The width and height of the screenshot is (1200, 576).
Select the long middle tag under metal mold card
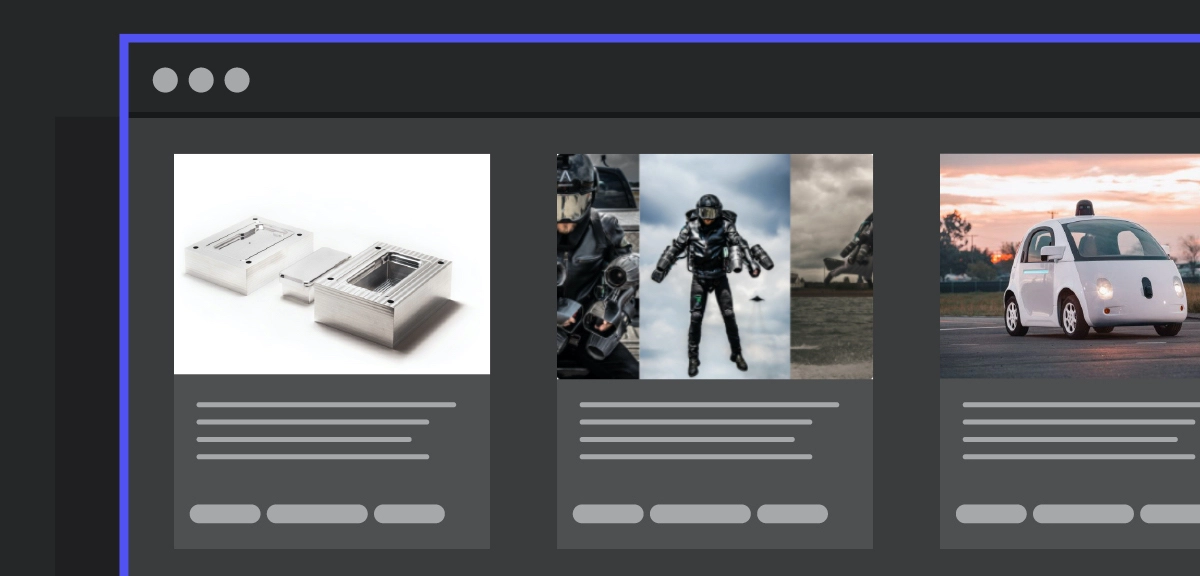point(317,514)
